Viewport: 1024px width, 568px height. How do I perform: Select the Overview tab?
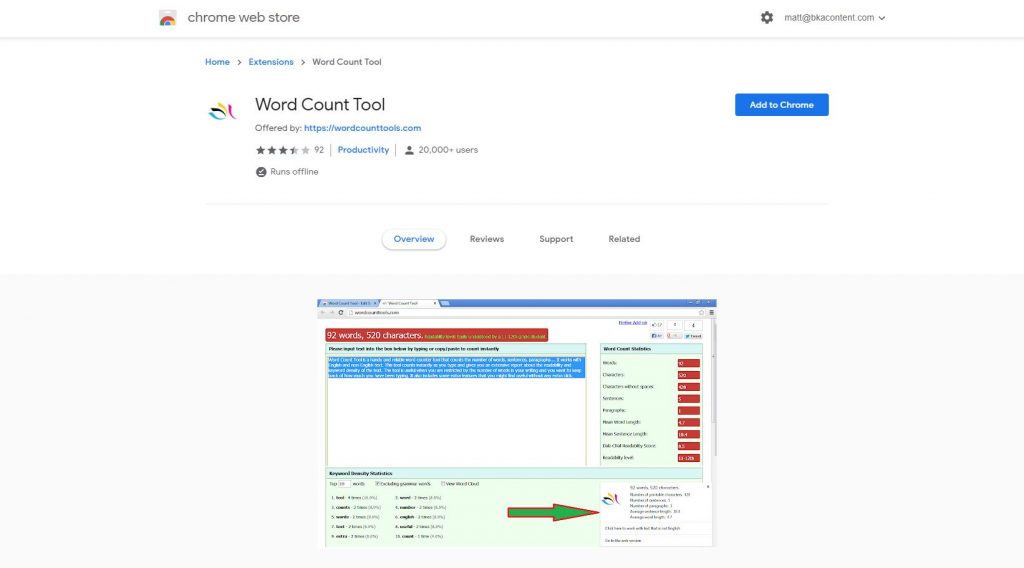click(414, 239)
